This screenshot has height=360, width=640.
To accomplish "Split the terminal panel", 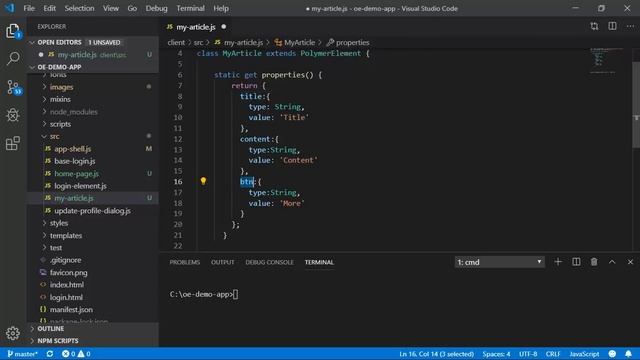I will tap(576, 262).
